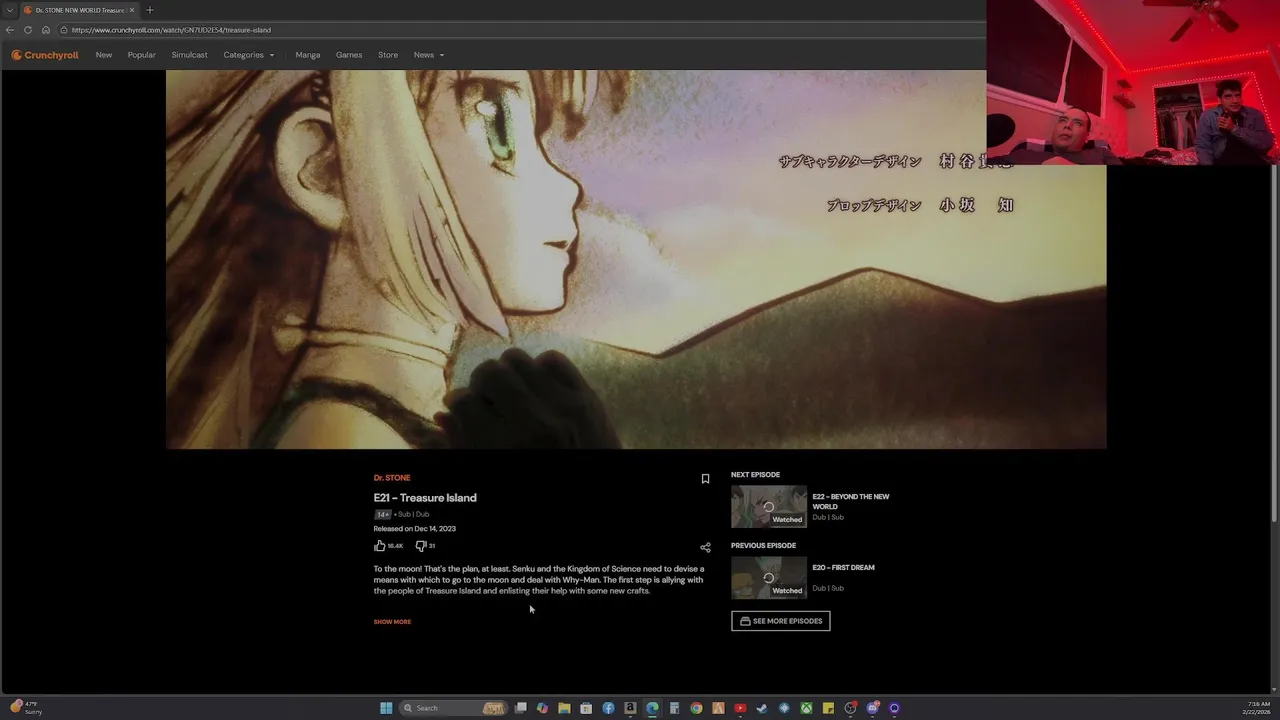Open E22 Beyond the New World thumbnail

769,507
